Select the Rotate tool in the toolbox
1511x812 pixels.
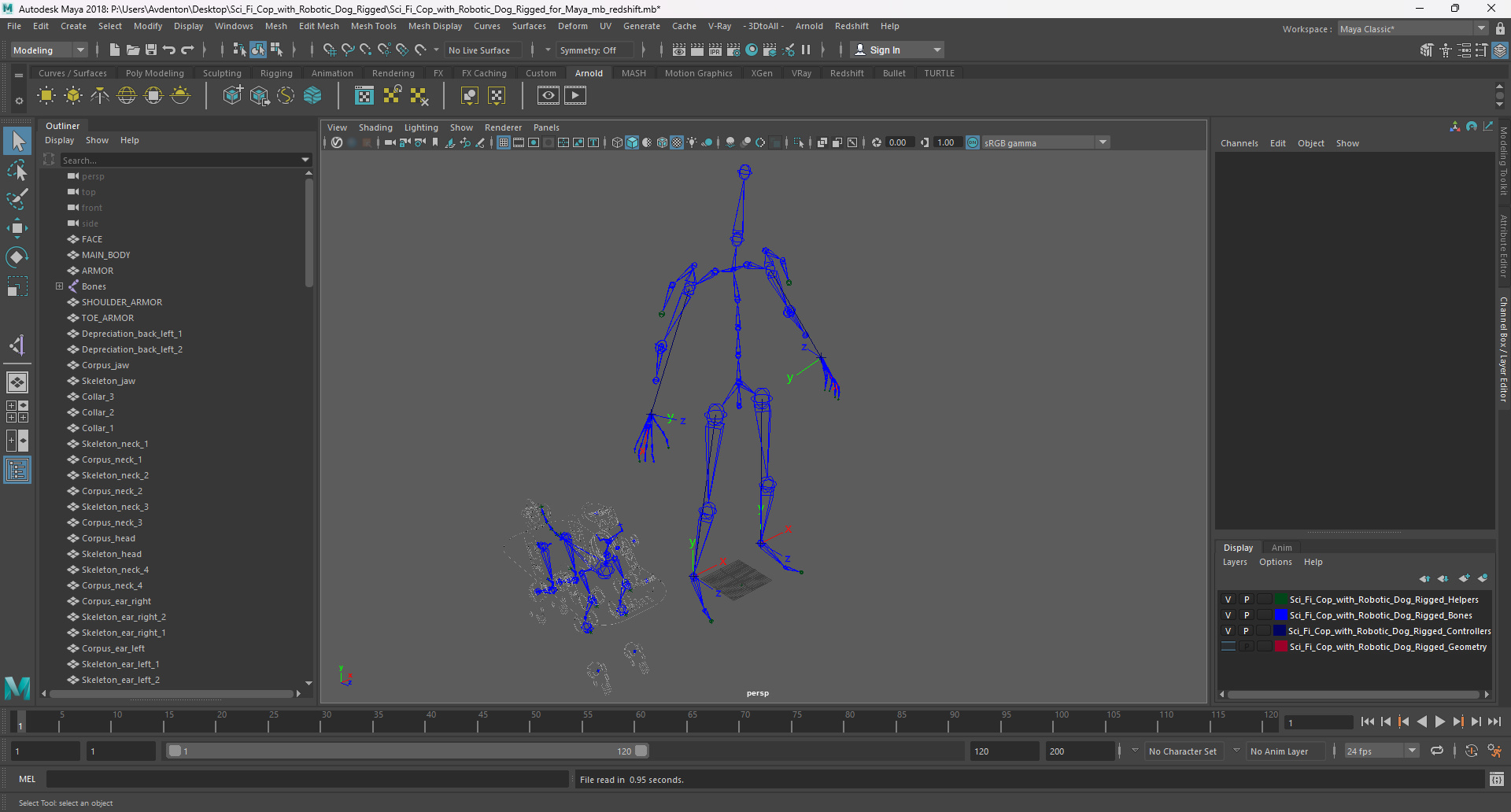[17, 257]
